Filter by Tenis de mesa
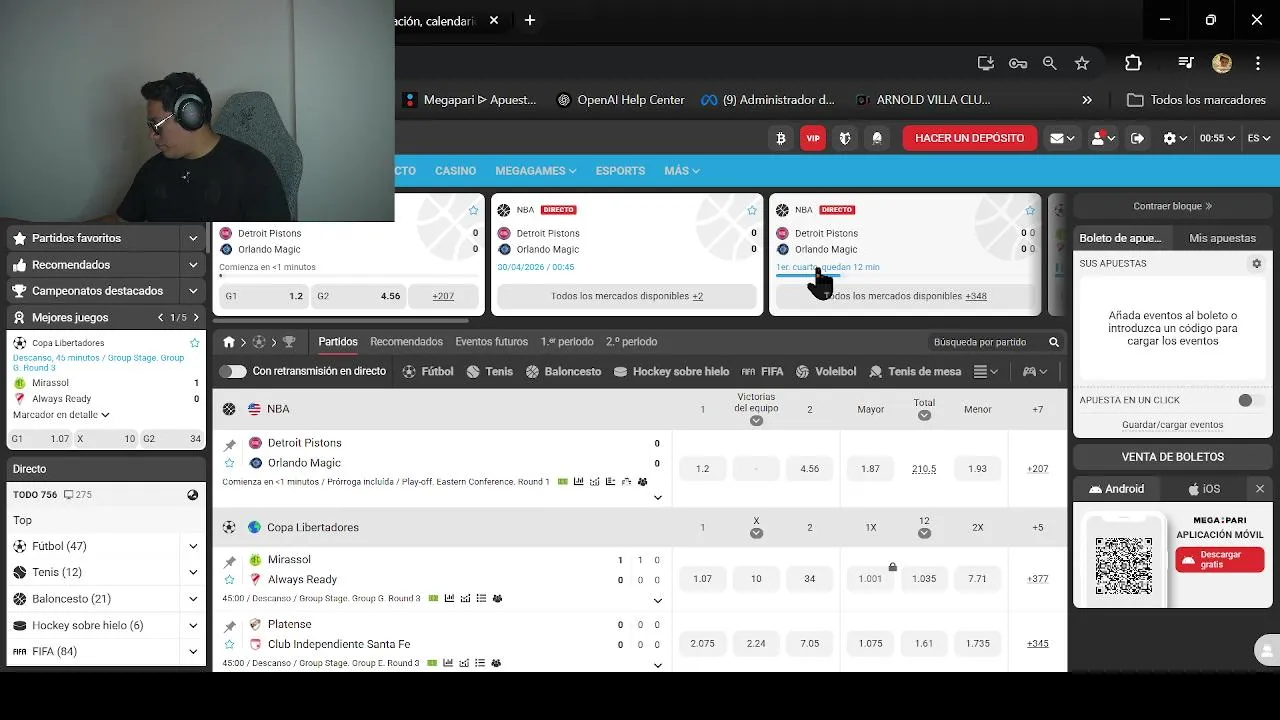The width and height of the screenshot is (1280, 720). point(915,371)
